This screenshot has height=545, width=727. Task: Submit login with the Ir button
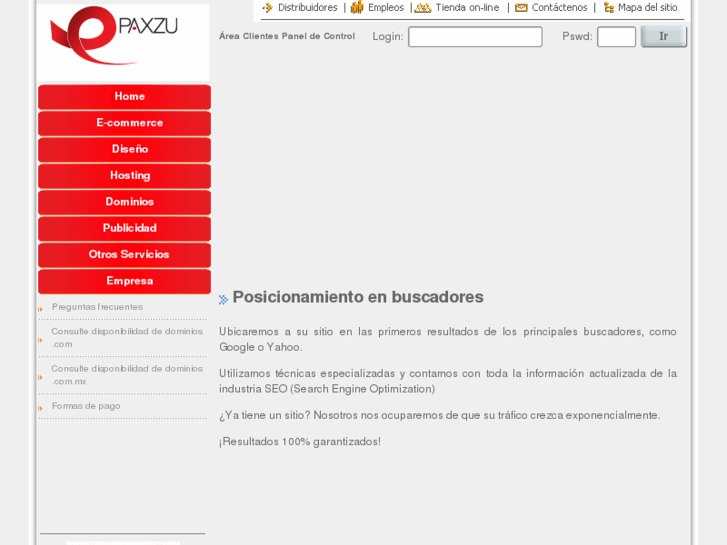663,36
